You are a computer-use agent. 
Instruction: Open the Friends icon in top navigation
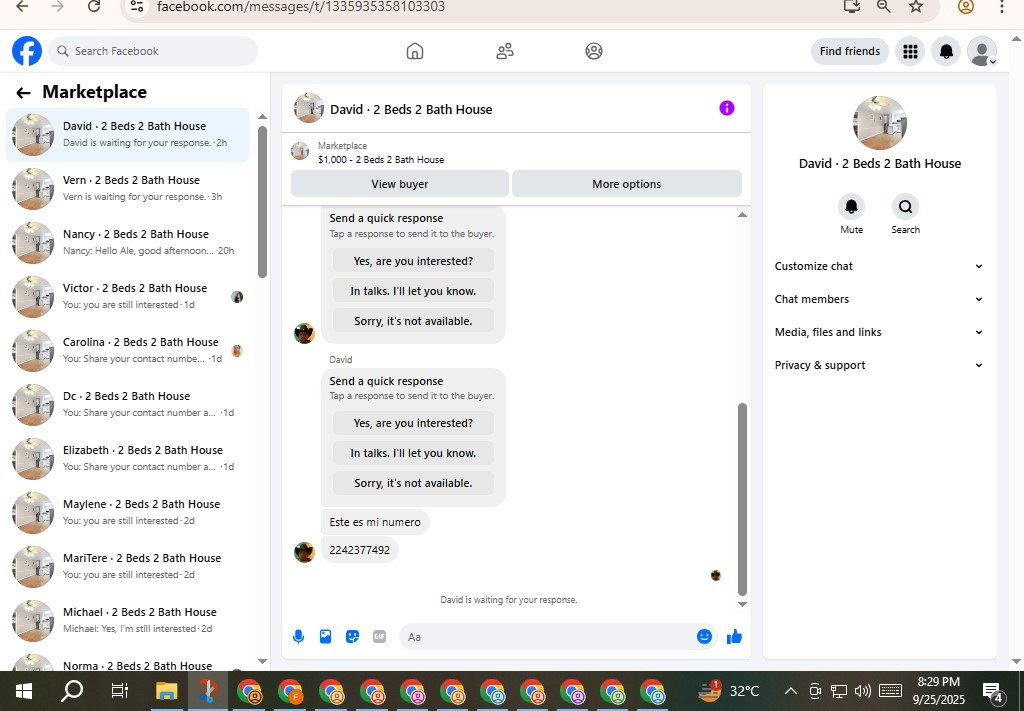[x=505, y=51]
